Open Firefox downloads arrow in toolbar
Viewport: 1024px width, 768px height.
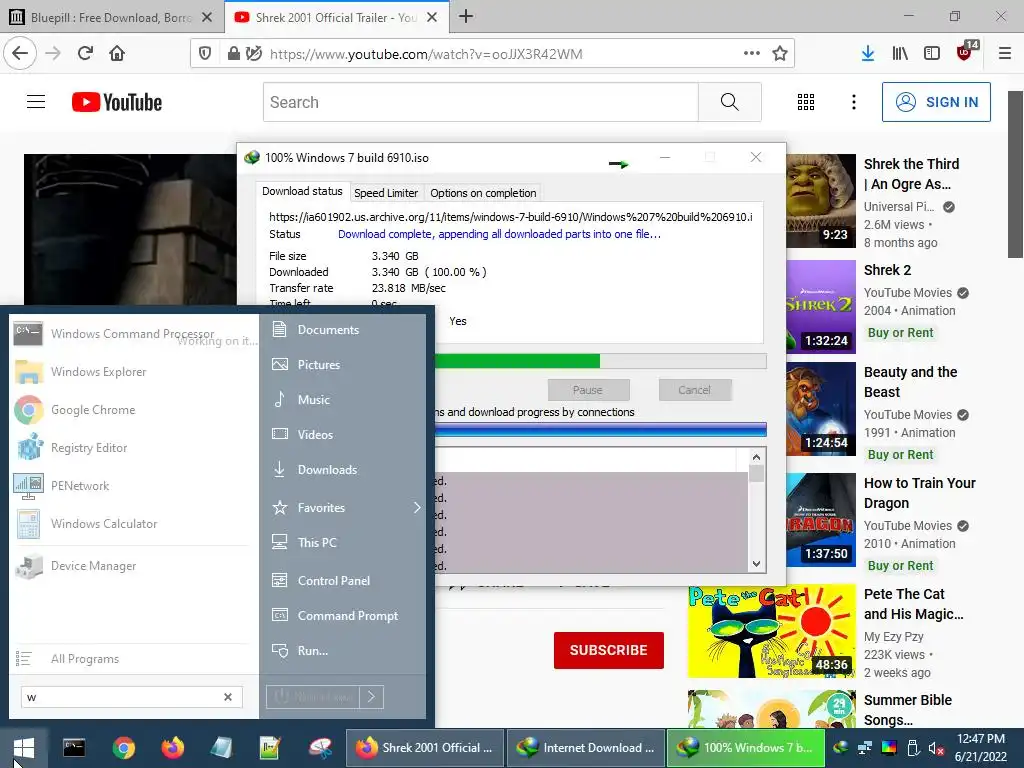(868, 53)
